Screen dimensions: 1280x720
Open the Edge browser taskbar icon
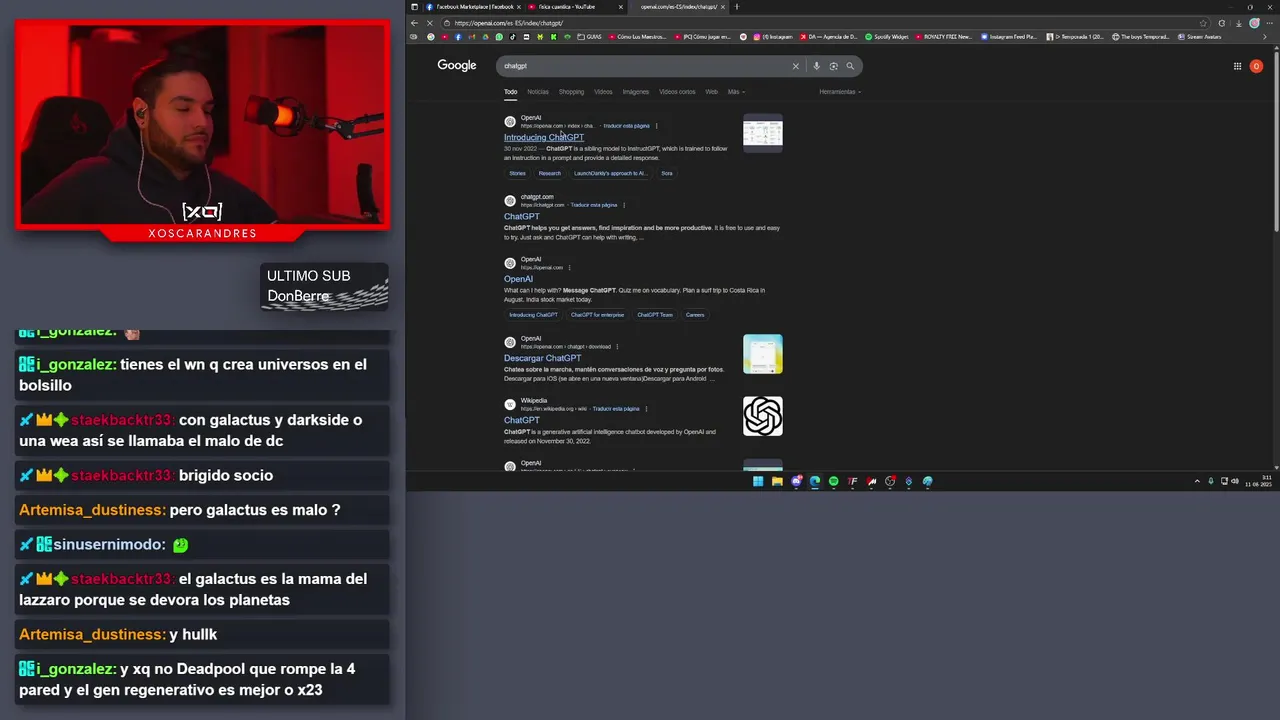pyautogui.click(x=815, y=481)
